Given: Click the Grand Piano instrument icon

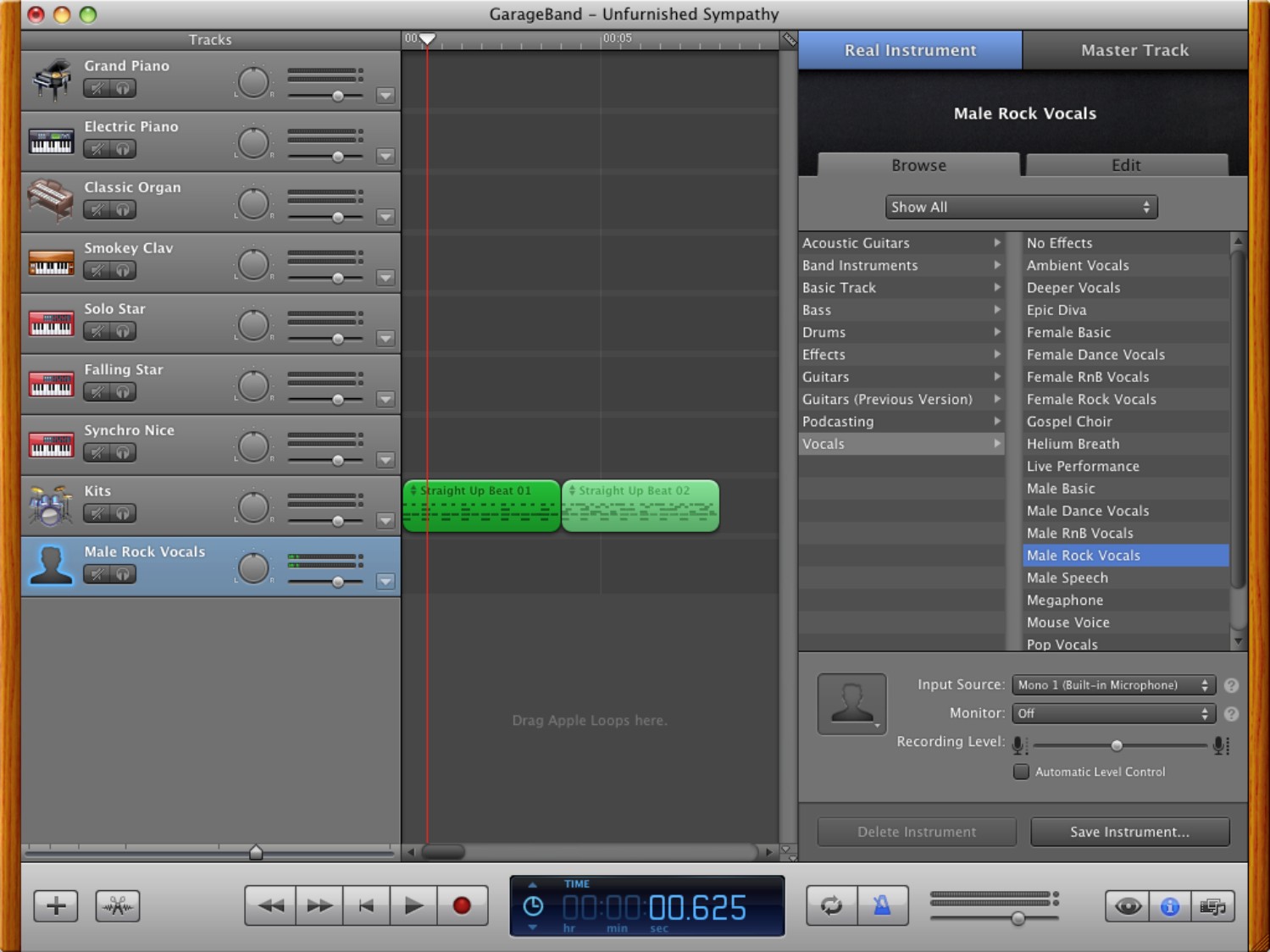Looking at the screenshot, I should coord(52,80).
